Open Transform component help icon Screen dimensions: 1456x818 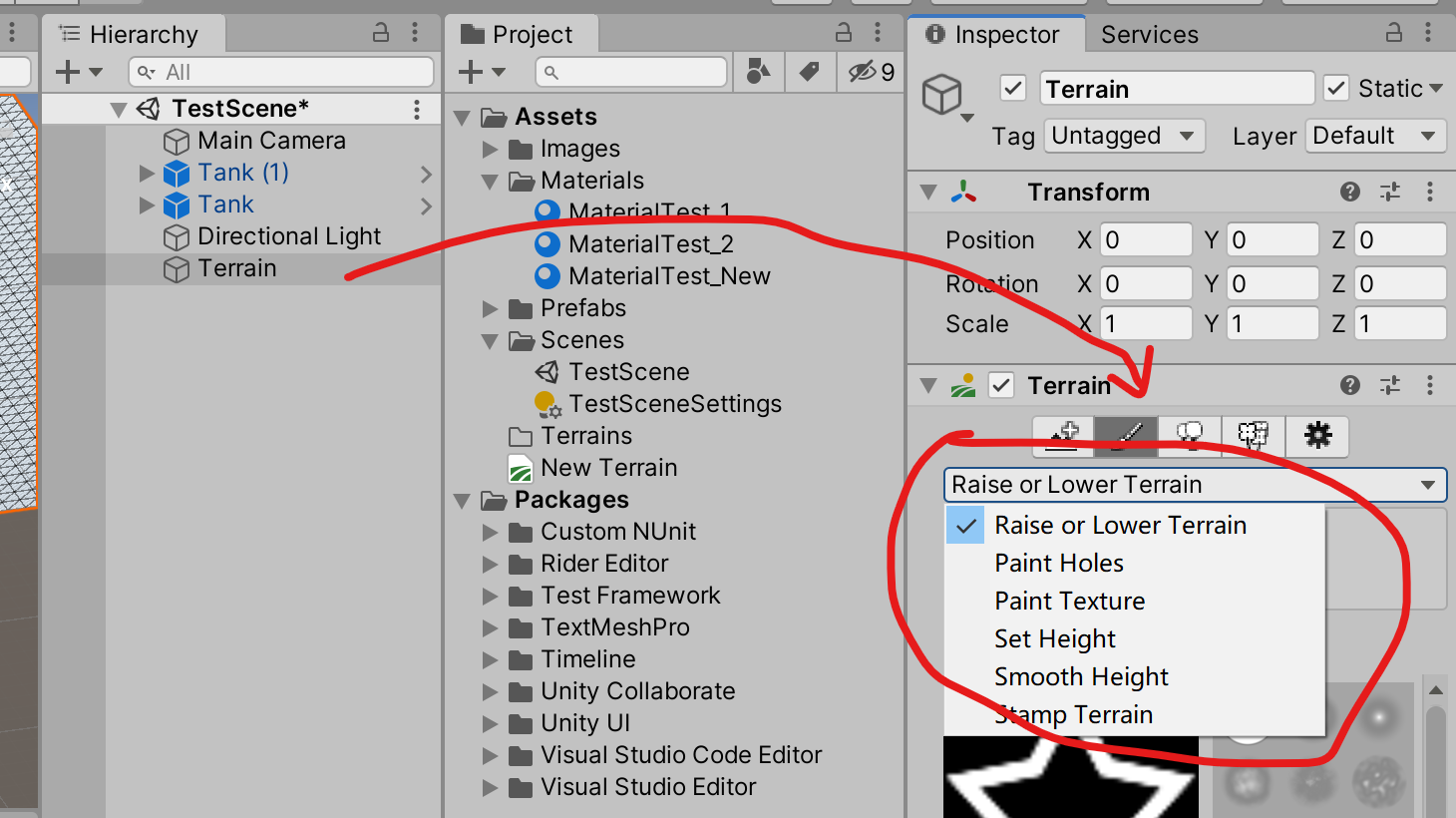tap(1350, 192)
